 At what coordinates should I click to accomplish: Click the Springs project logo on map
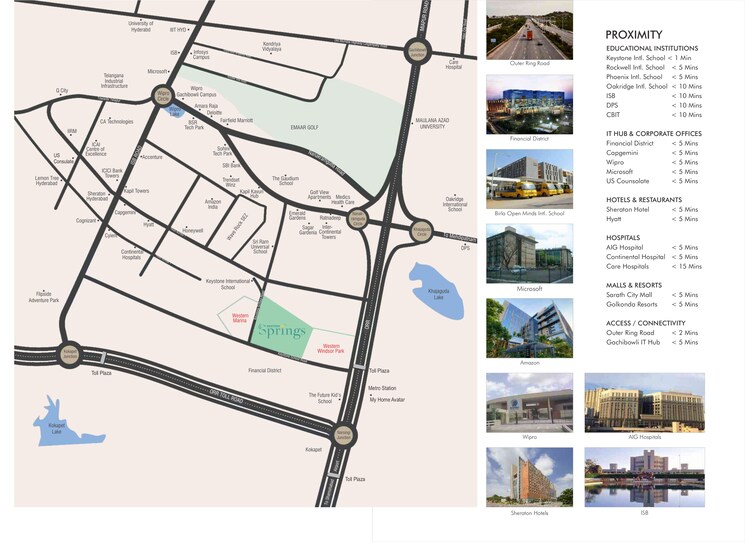(x=281, y=330)
